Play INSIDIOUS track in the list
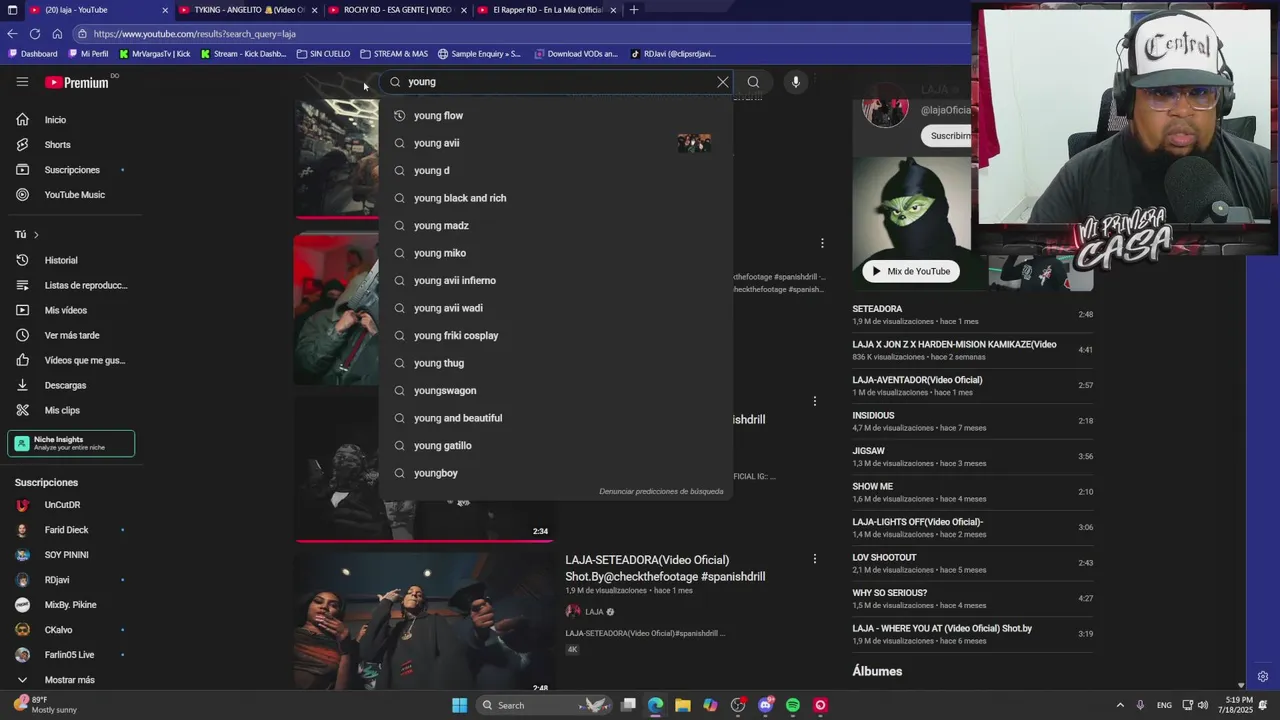The image size is (1280, 720). pyautogui.click(x=972, y=421)
